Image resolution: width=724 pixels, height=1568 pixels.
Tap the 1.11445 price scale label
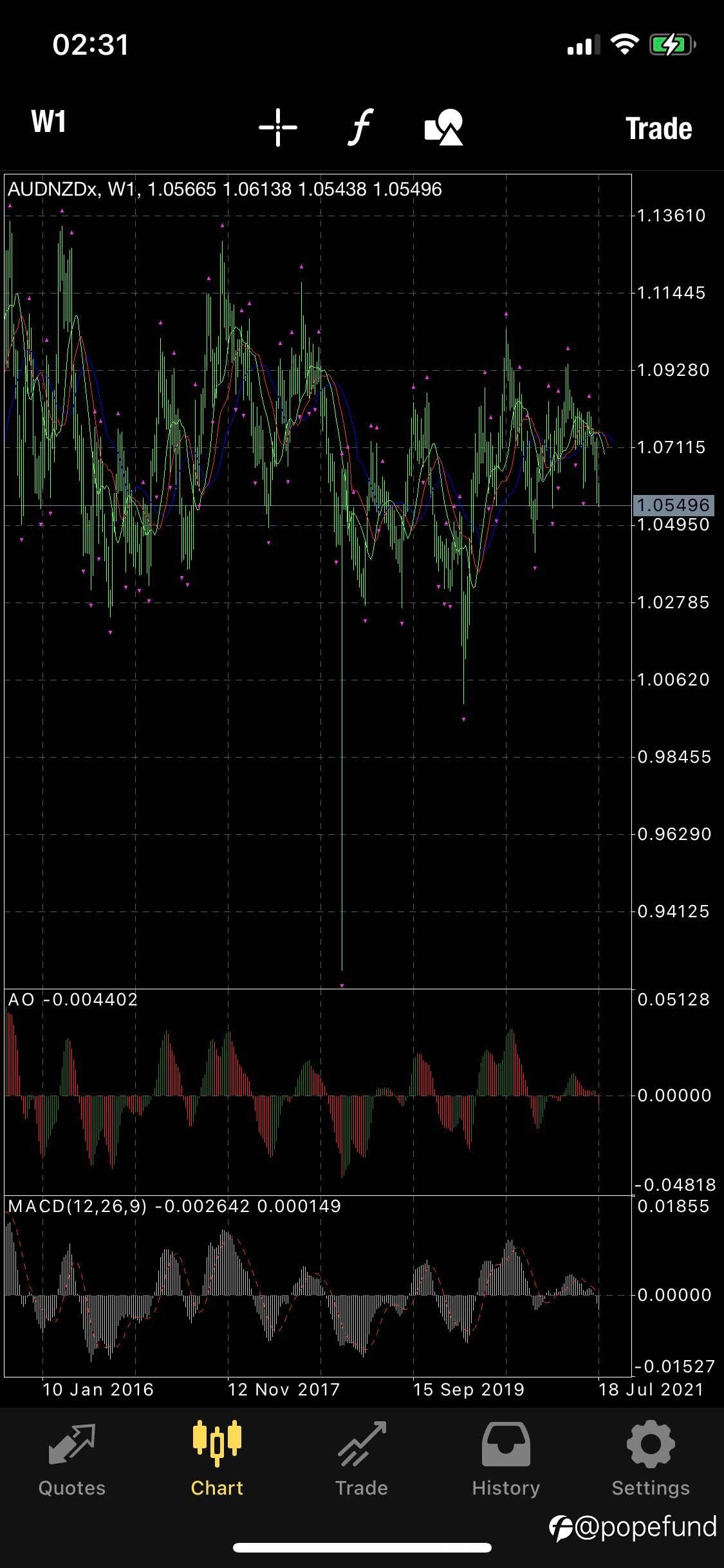(671, 293)
